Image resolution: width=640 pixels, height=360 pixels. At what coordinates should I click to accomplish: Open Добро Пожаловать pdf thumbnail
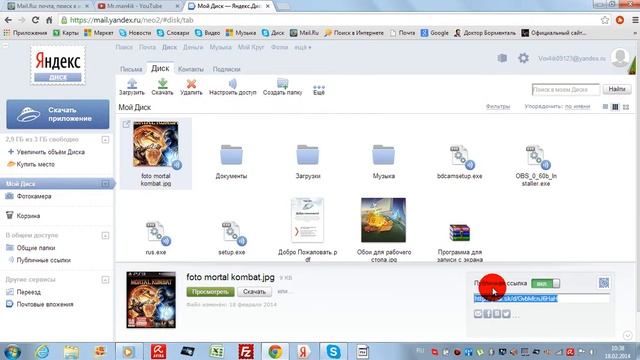(x=307, y=220)
